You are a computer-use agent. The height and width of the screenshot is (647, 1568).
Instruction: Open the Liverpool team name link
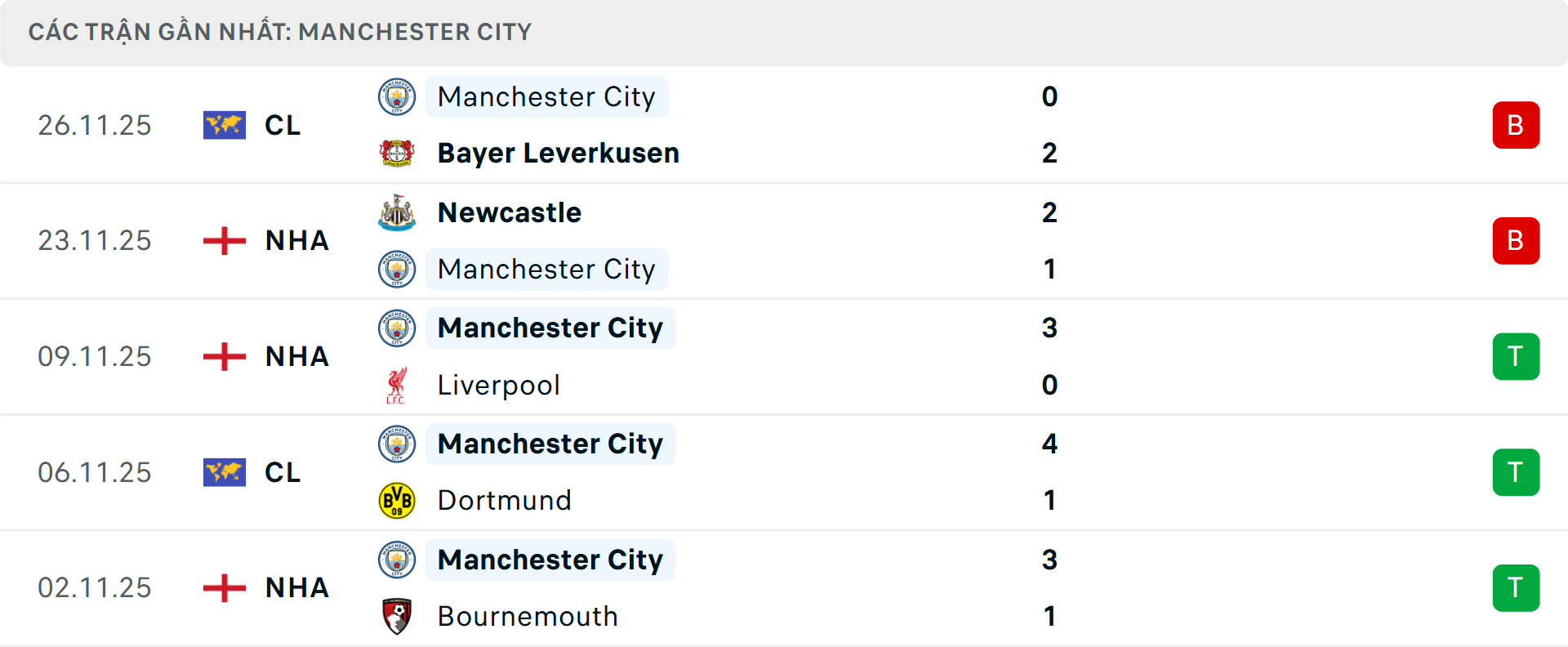(499, 385)
